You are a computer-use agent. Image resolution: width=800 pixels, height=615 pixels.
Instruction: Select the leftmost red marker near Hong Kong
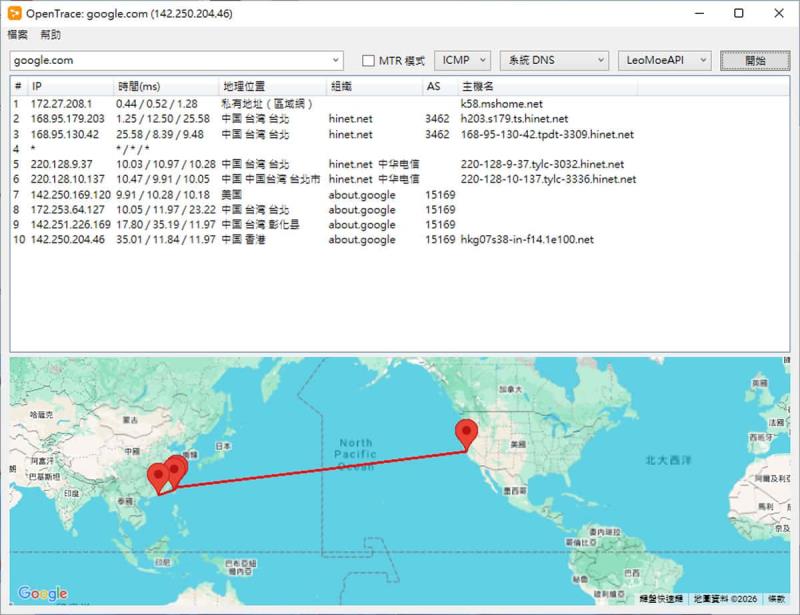pos(157,473)
